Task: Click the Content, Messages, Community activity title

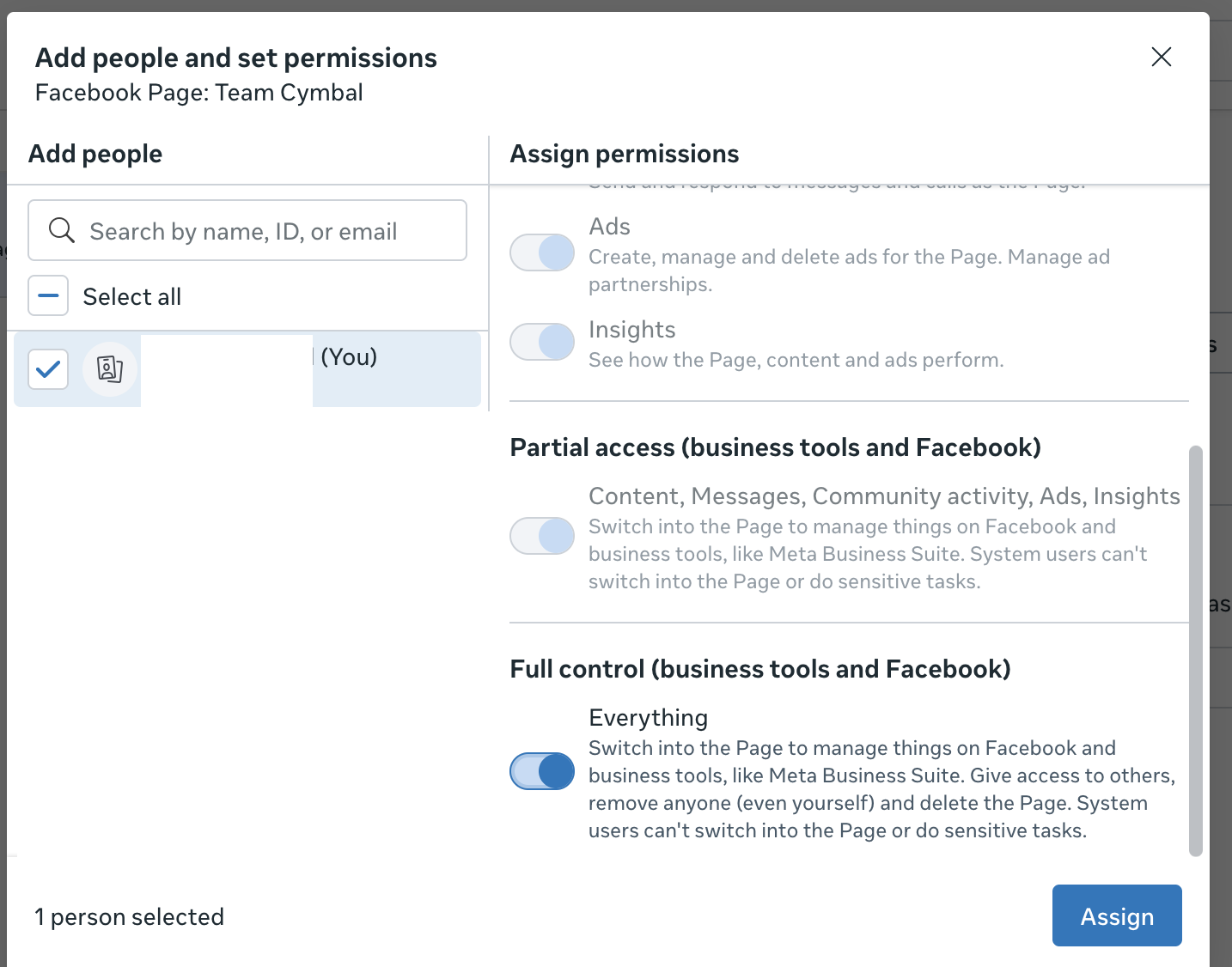Action: pos(883,496)
